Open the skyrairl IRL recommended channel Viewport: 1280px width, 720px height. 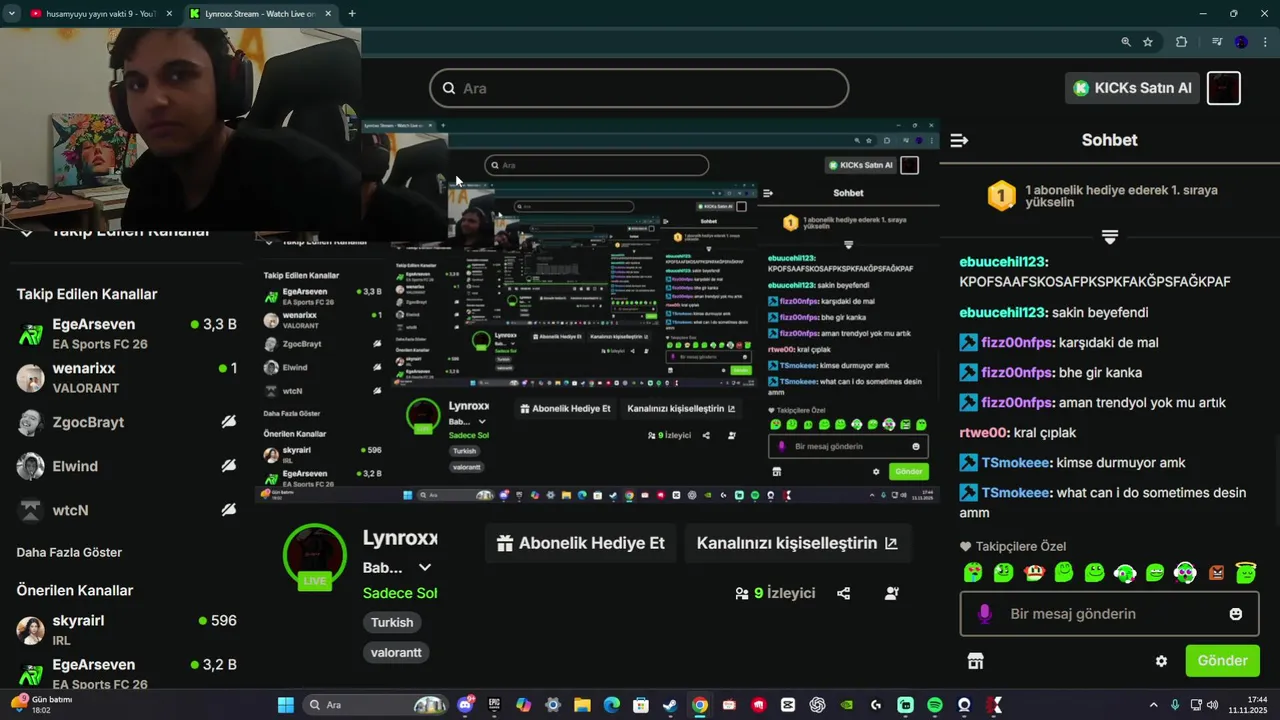126,629
